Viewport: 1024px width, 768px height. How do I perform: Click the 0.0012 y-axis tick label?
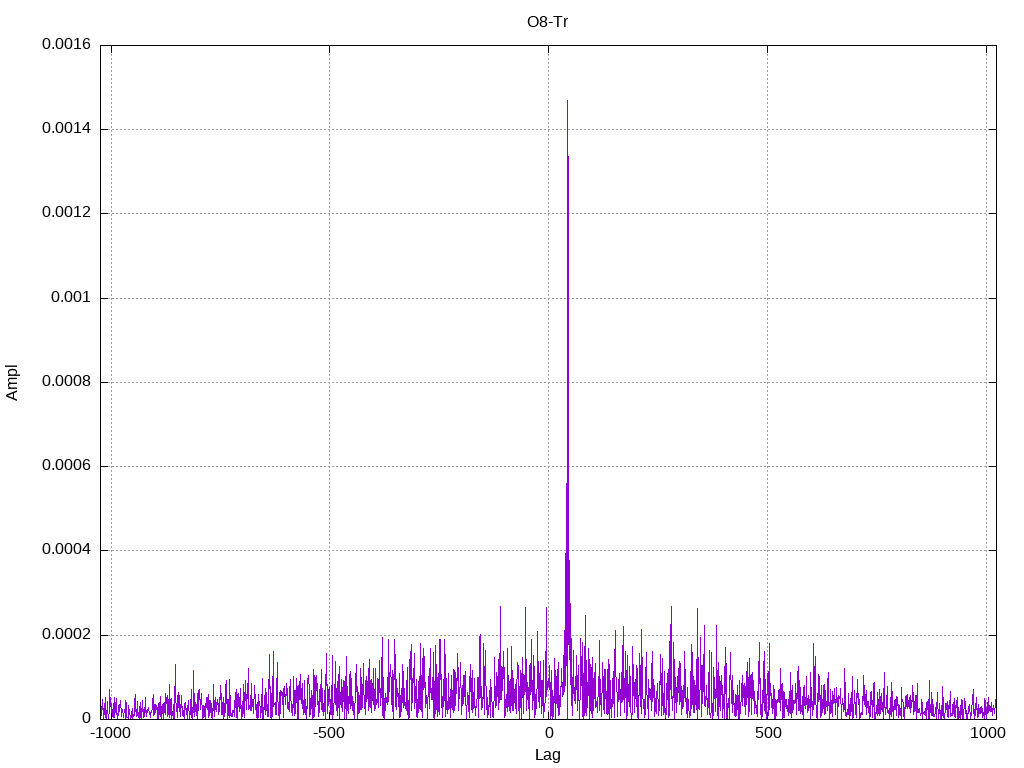(66, 213)
